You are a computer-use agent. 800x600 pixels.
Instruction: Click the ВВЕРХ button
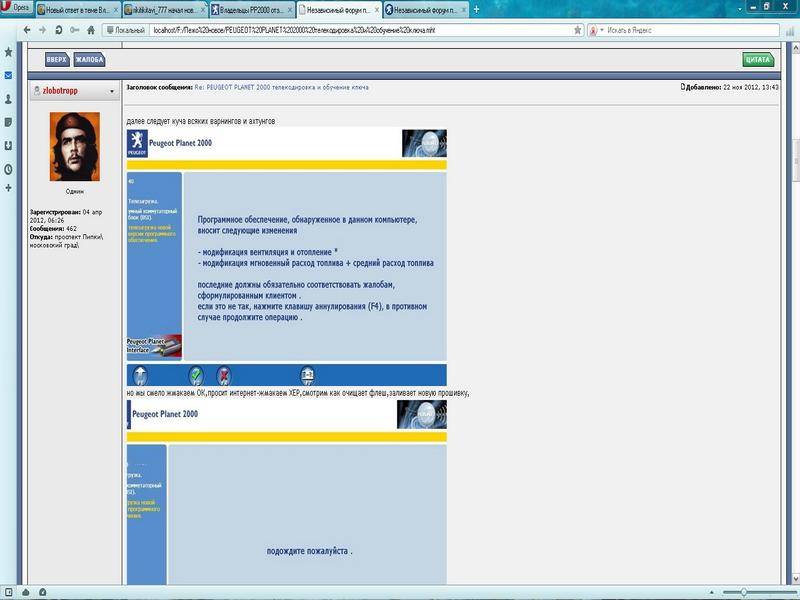57,60
